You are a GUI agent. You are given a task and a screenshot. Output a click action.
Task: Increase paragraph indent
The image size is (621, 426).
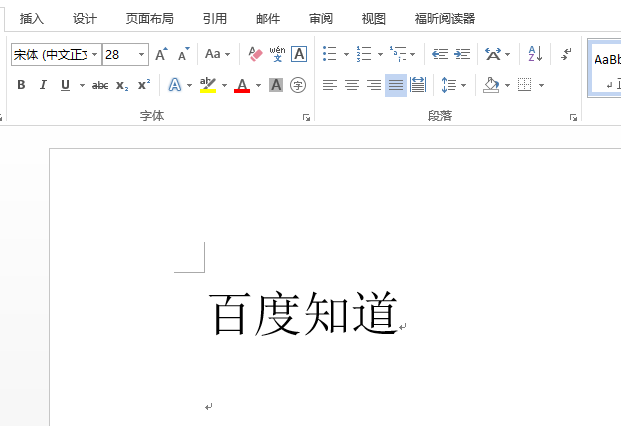tap(462, 54)
